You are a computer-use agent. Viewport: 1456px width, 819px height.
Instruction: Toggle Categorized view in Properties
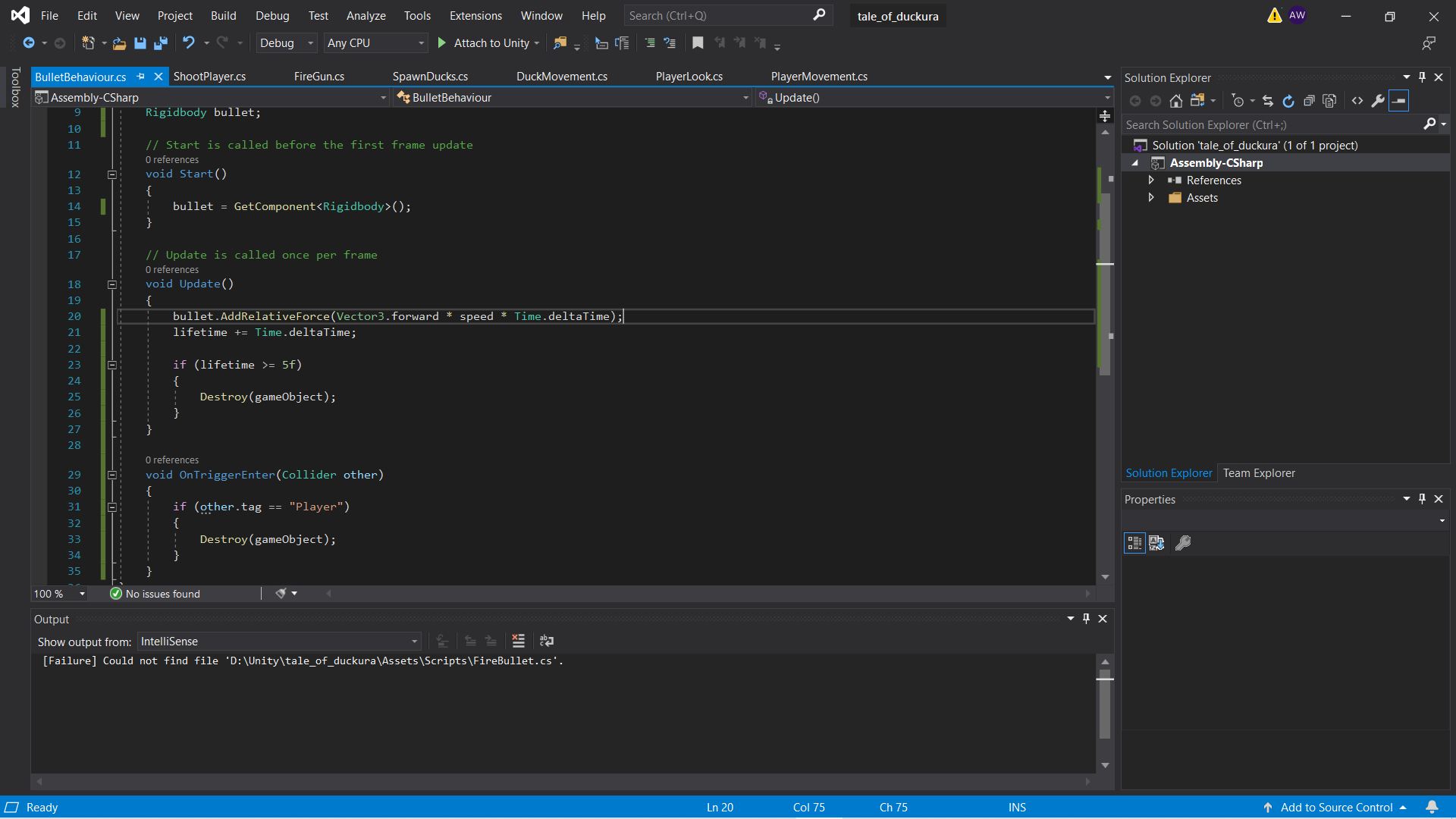[1134, 543]
